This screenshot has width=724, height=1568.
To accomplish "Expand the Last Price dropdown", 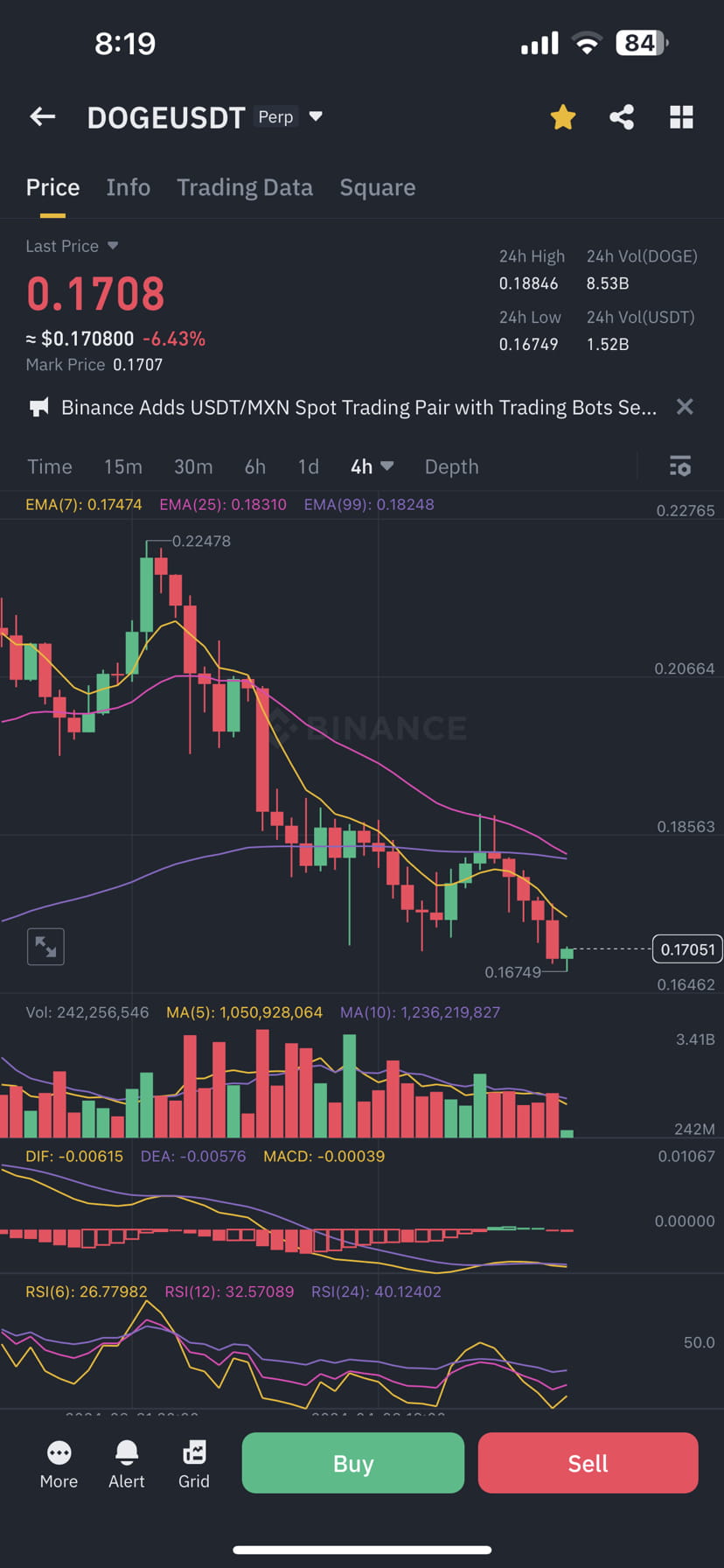I will tap(73, 246).
